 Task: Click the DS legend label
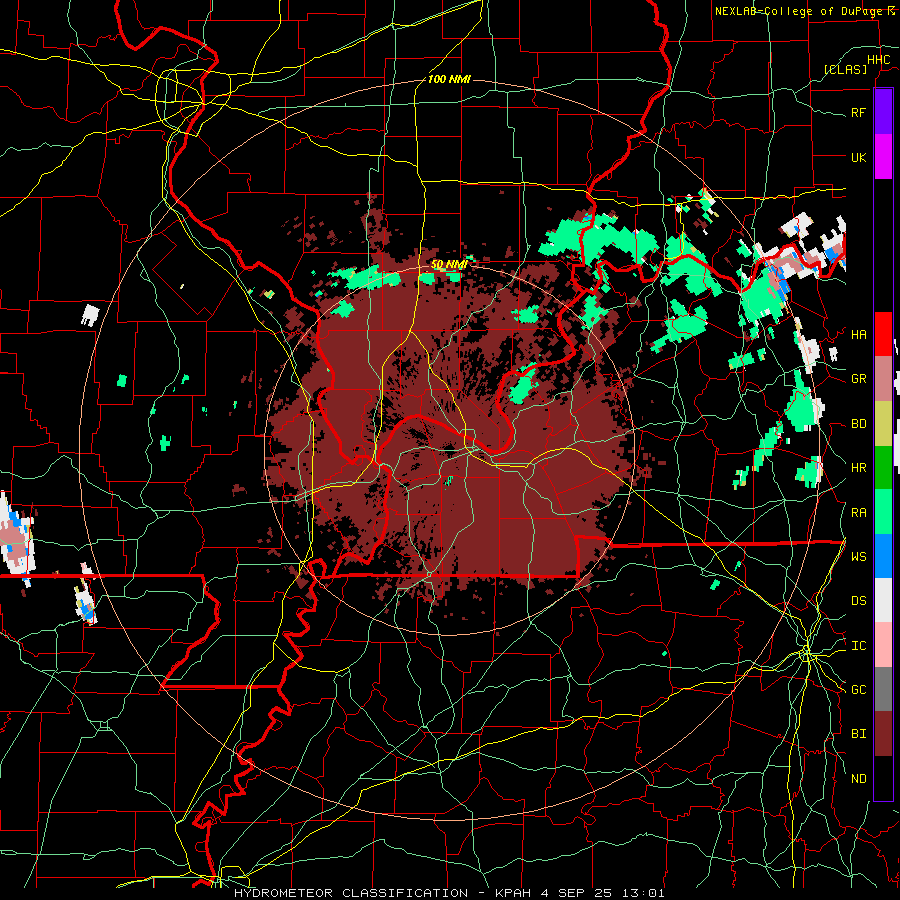859,601
